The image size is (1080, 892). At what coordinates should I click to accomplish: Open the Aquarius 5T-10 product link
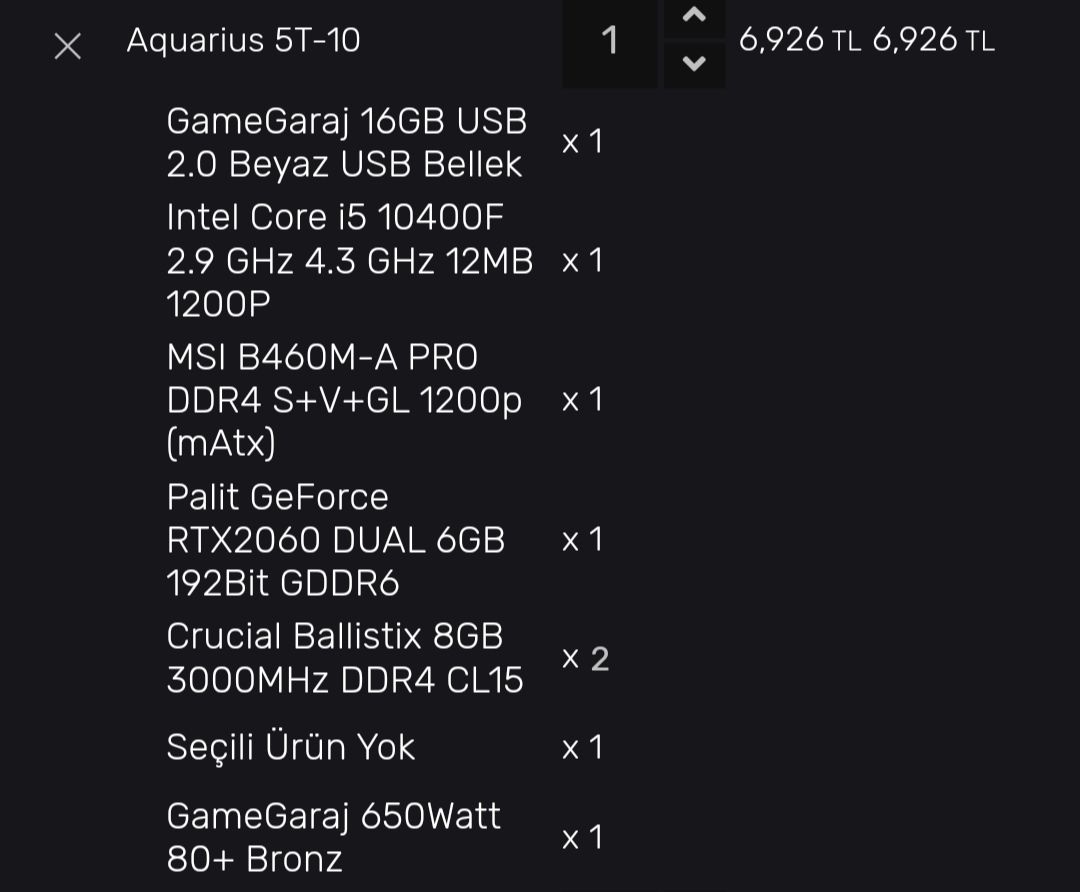[243, 41]
